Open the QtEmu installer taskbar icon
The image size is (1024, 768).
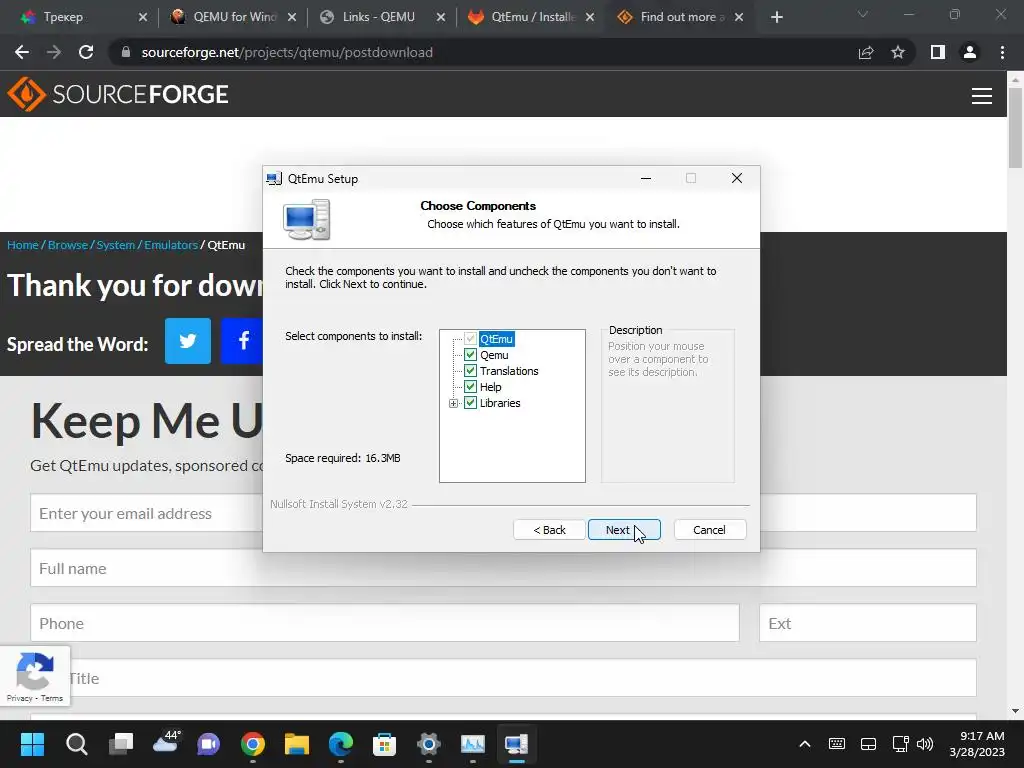(x=517, y=744)
